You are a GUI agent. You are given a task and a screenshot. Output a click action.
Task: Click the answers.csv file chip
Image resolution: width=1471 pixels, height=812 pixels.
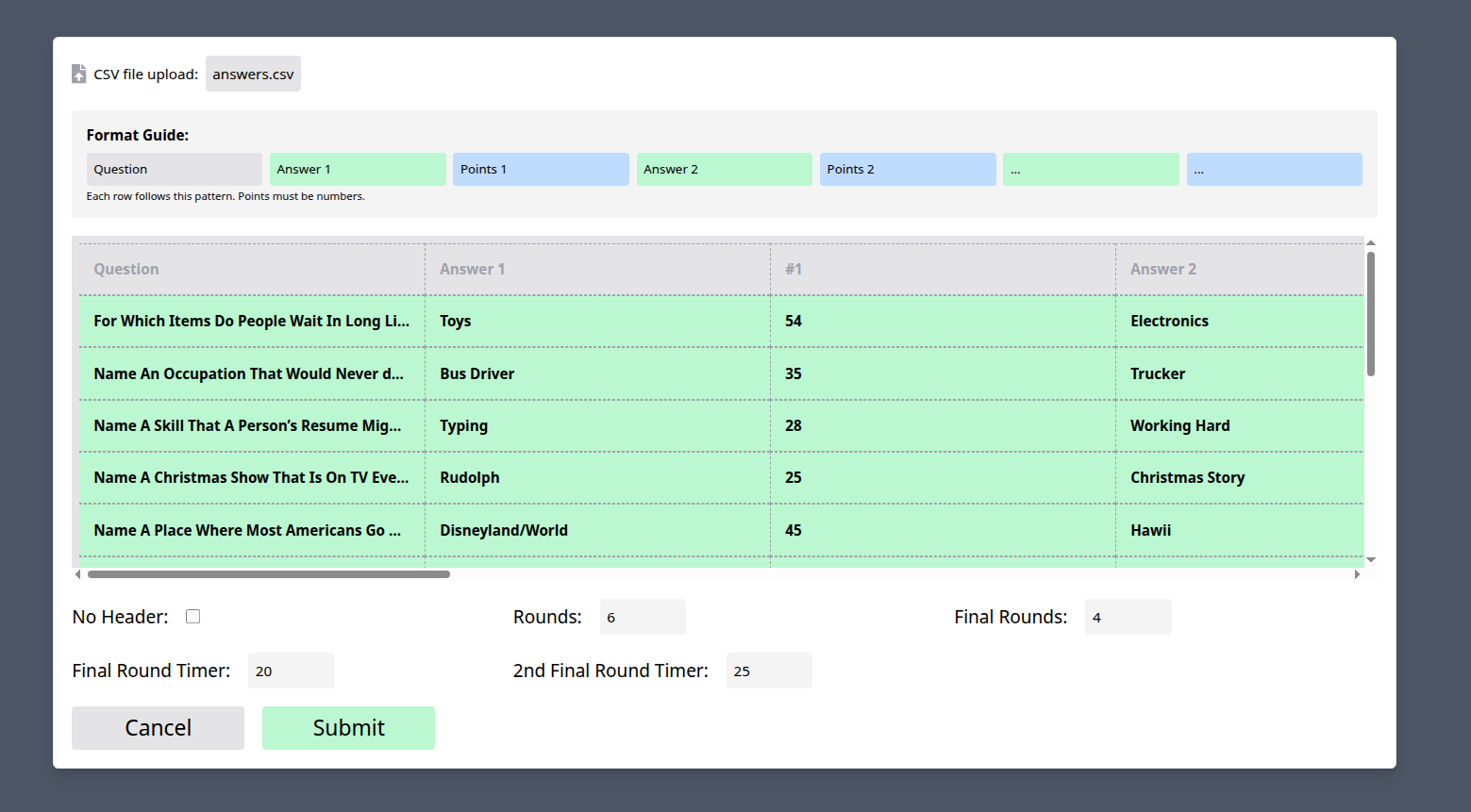[x=252, y=73]
